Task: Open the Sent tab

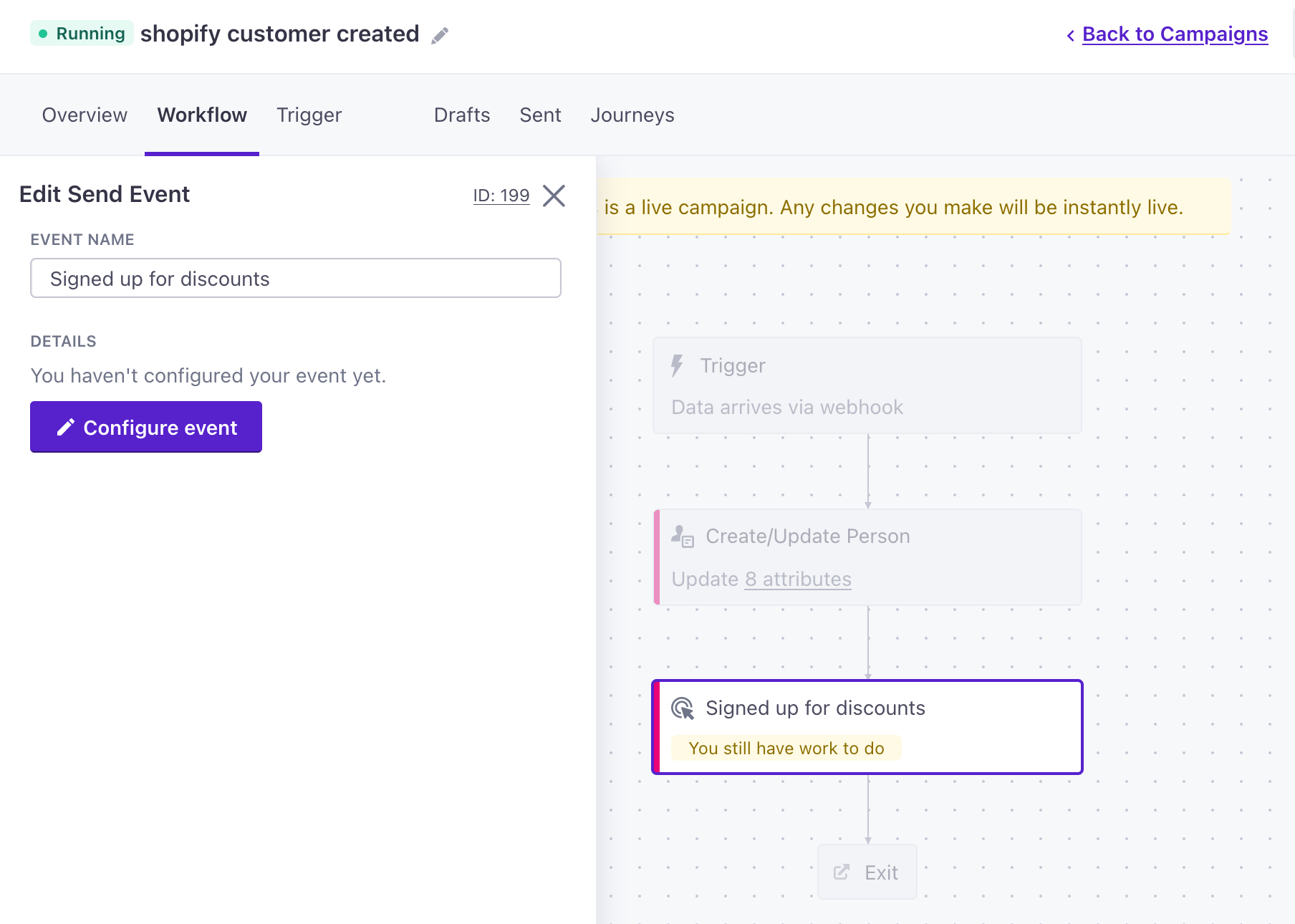Action: (540, 115)
